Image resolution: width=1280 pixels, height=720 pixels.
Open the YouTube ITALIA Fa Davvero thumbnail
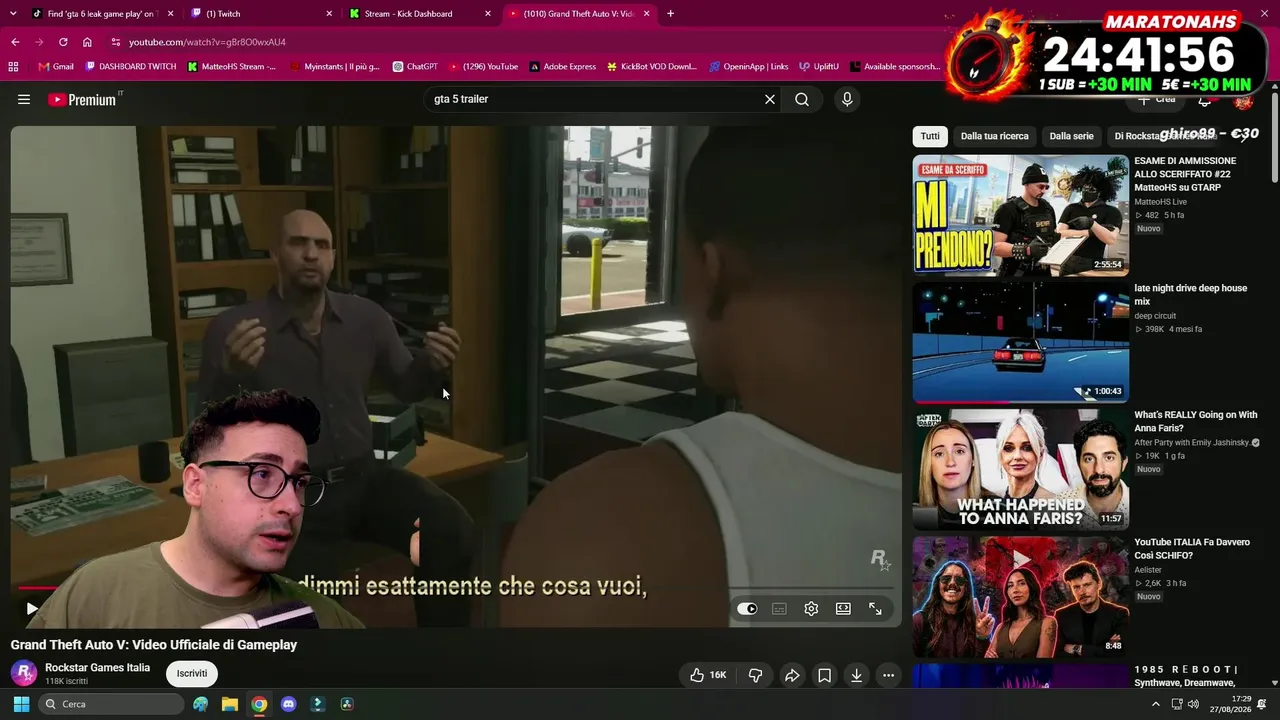(x=1021, y=596)
